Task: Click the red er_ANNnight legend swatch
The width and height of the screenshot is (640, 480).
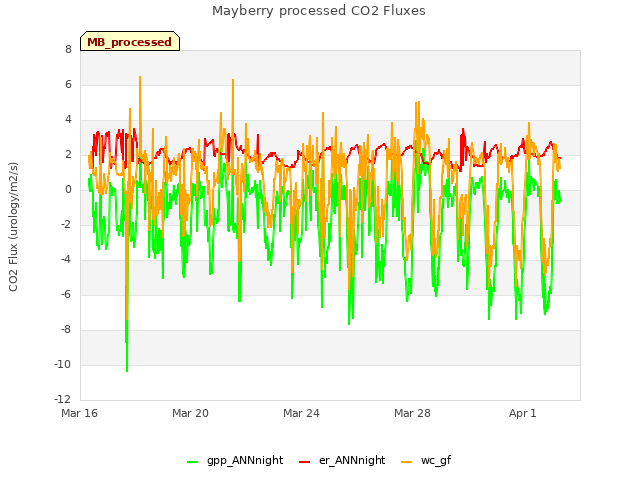Action: coord(304,462)
